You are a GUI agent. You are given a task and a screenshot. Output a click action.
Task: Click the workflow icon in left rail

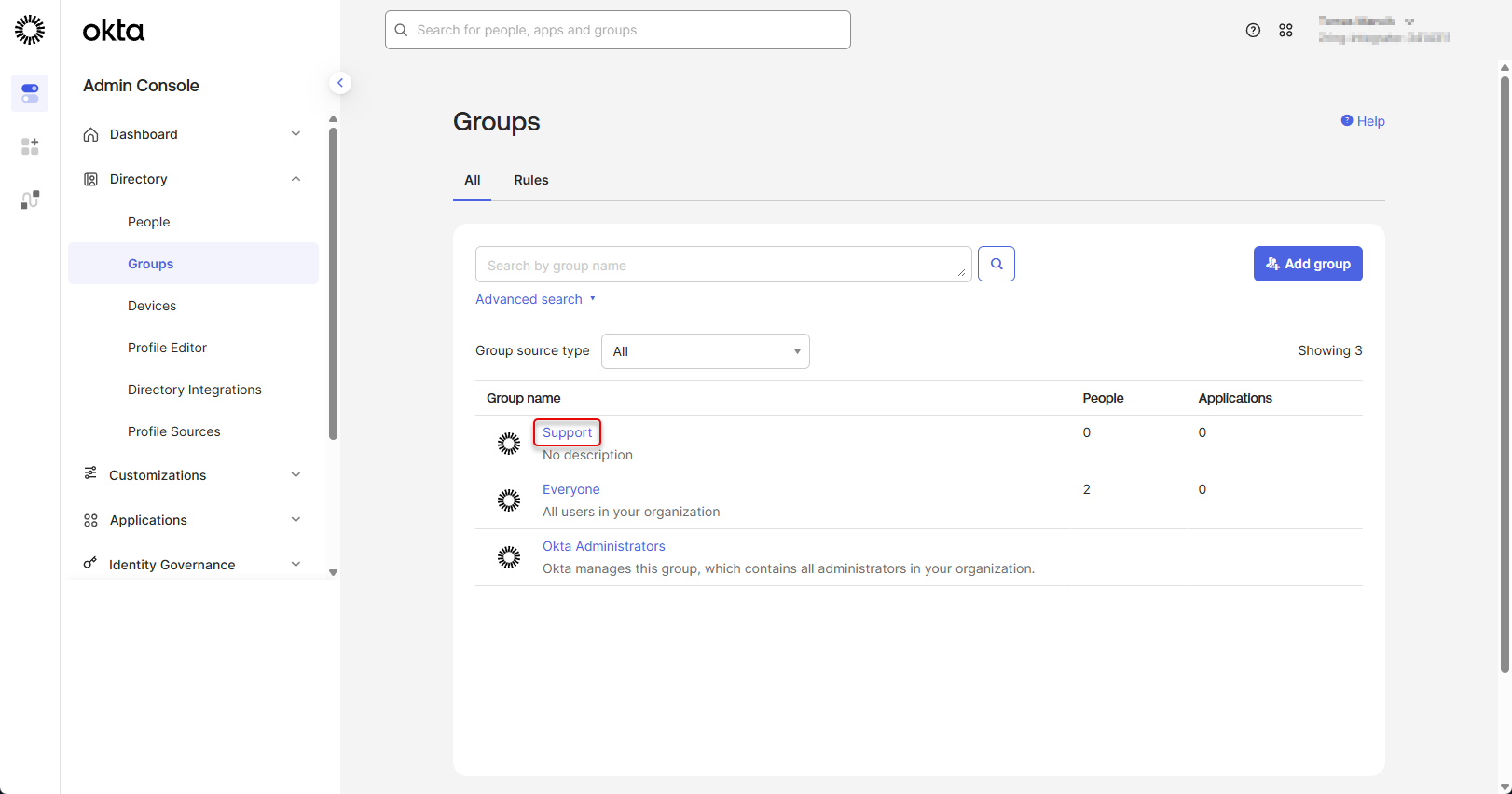pyautogui.click(x=30, y=199)
